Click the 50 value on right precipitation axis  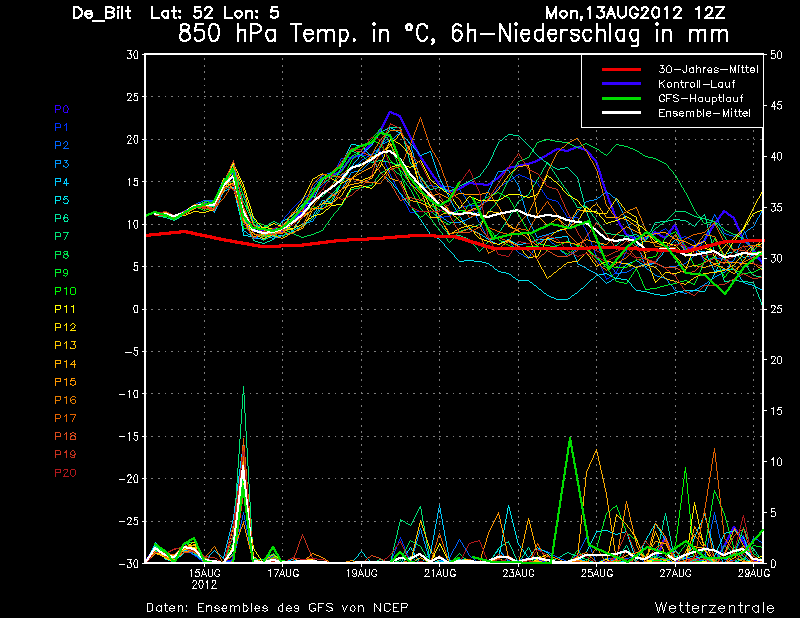(x=776, y=55)
